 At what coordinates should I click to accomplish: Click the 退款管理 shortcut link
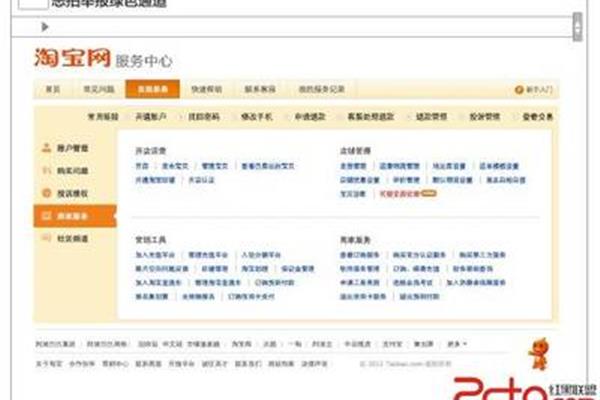432,117
